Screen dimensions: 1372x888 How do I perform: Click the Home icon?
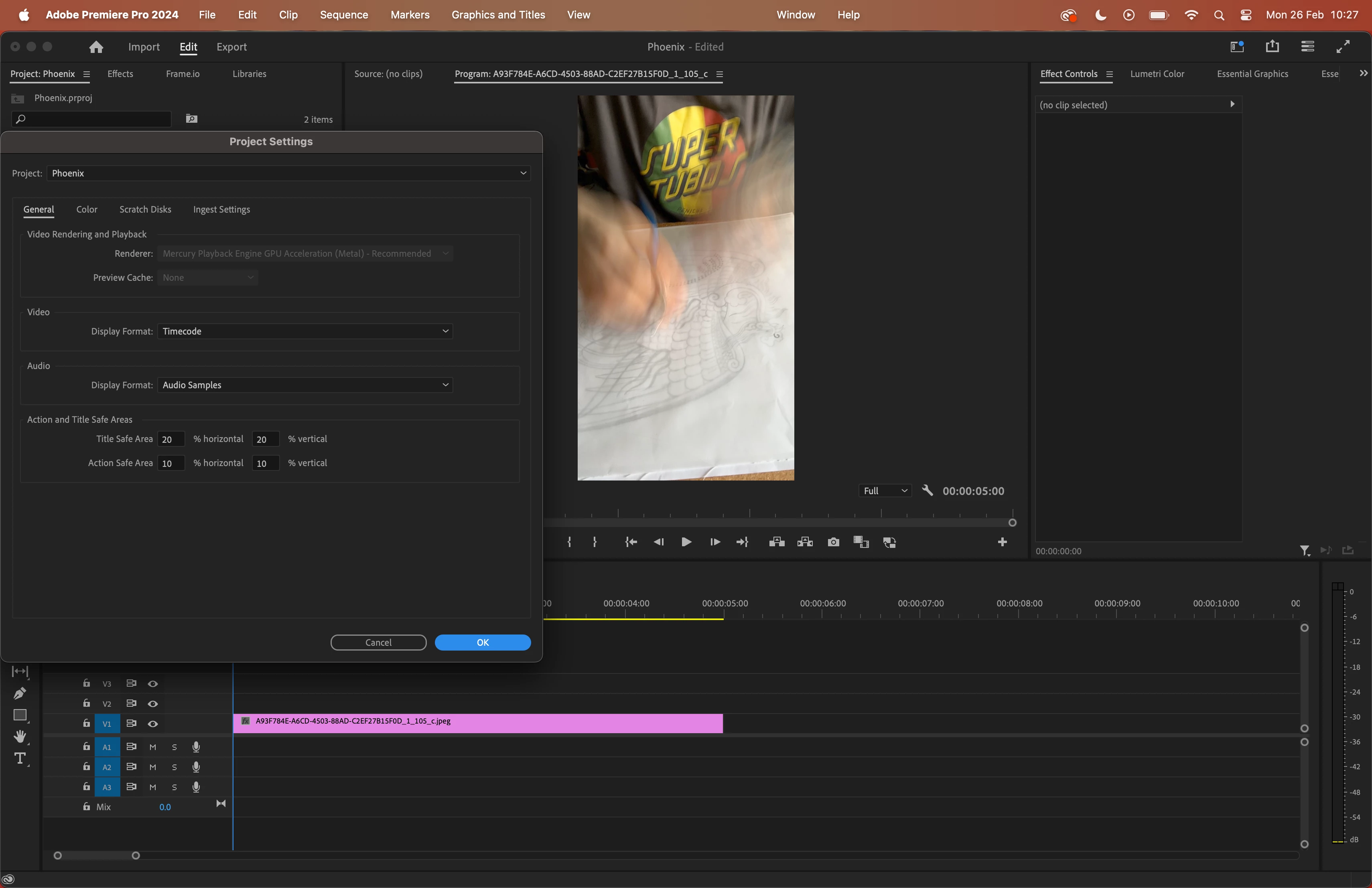pyautogui.click(x=96, y=47)
